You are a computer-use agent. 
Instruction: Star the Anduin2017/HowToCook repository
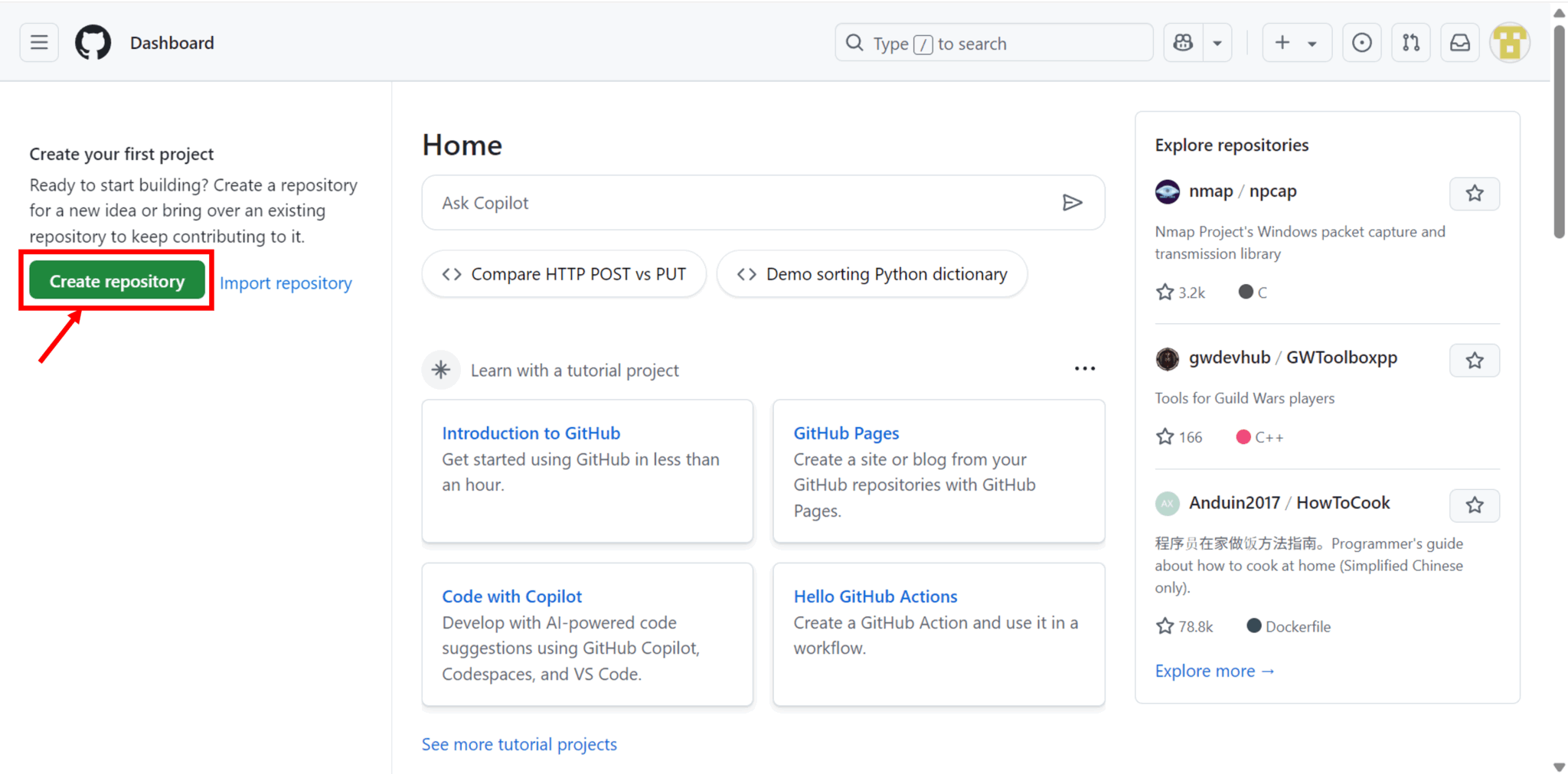click(1475, 505)
